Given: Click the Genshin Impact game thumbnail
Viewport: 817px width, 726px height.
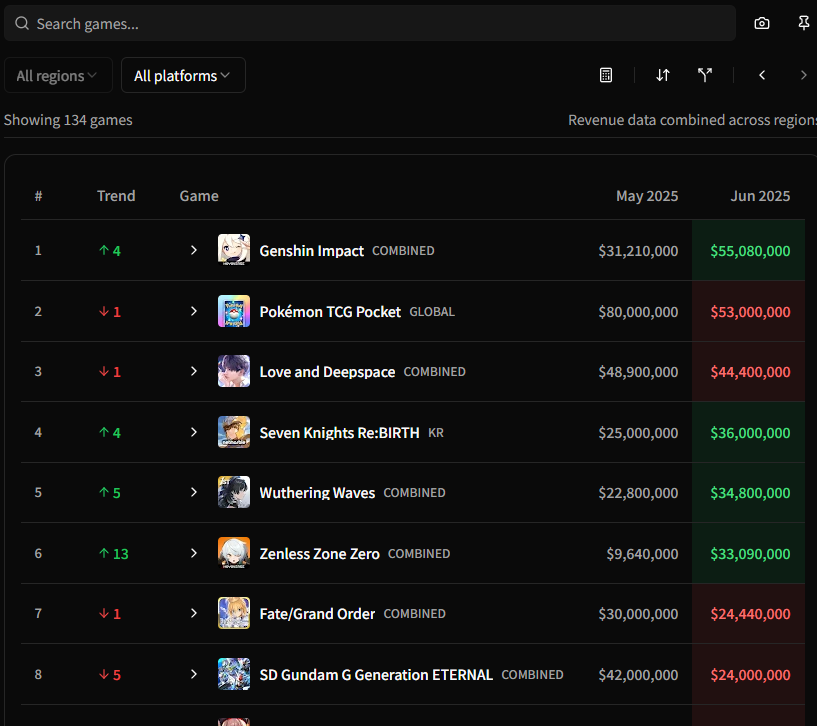Looking at the screenshot, I should coord(233,250).
